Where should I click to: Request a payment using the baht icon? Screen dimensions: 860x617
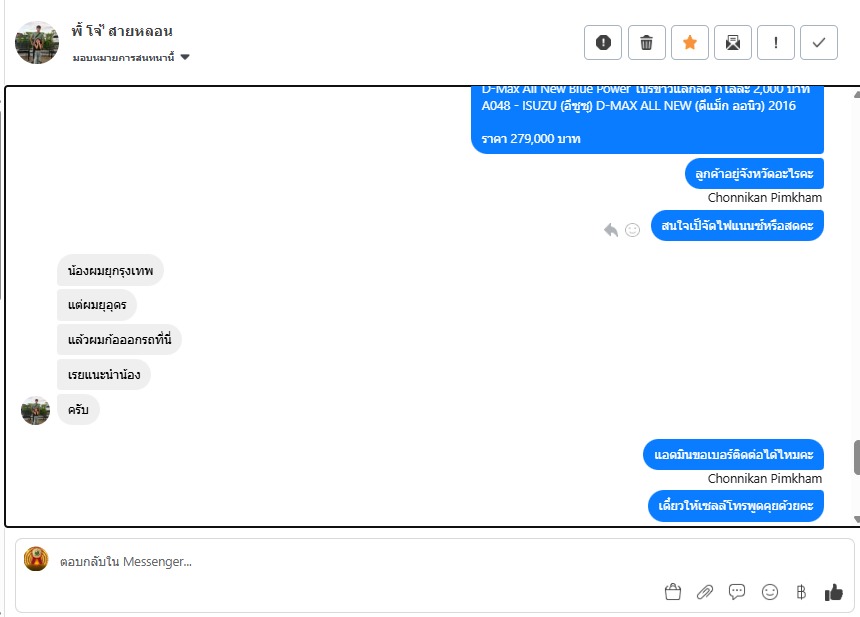pyautogui.click(x=801, y=592)
